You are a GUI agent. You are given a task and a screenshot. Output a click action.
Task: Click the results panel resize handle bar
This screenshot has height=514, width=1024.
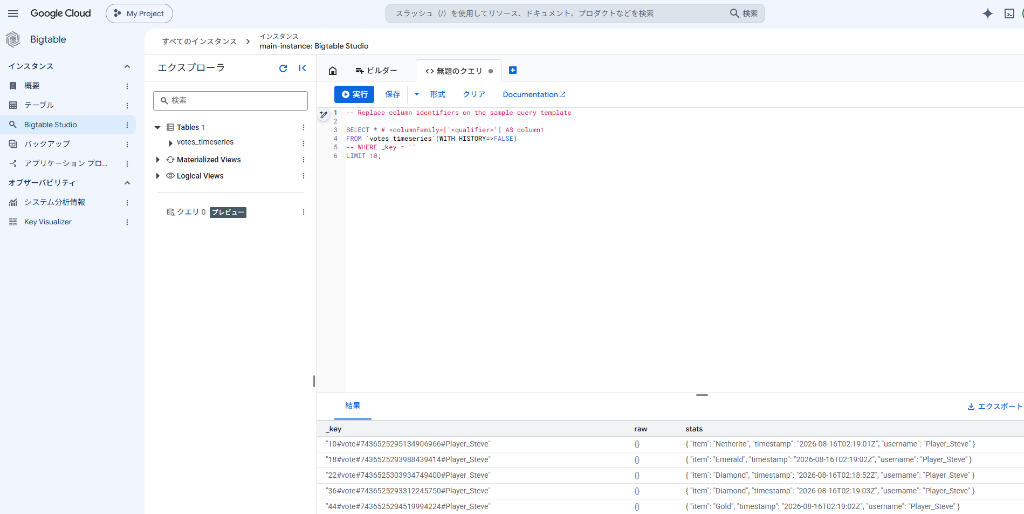(x=702, y=395)
